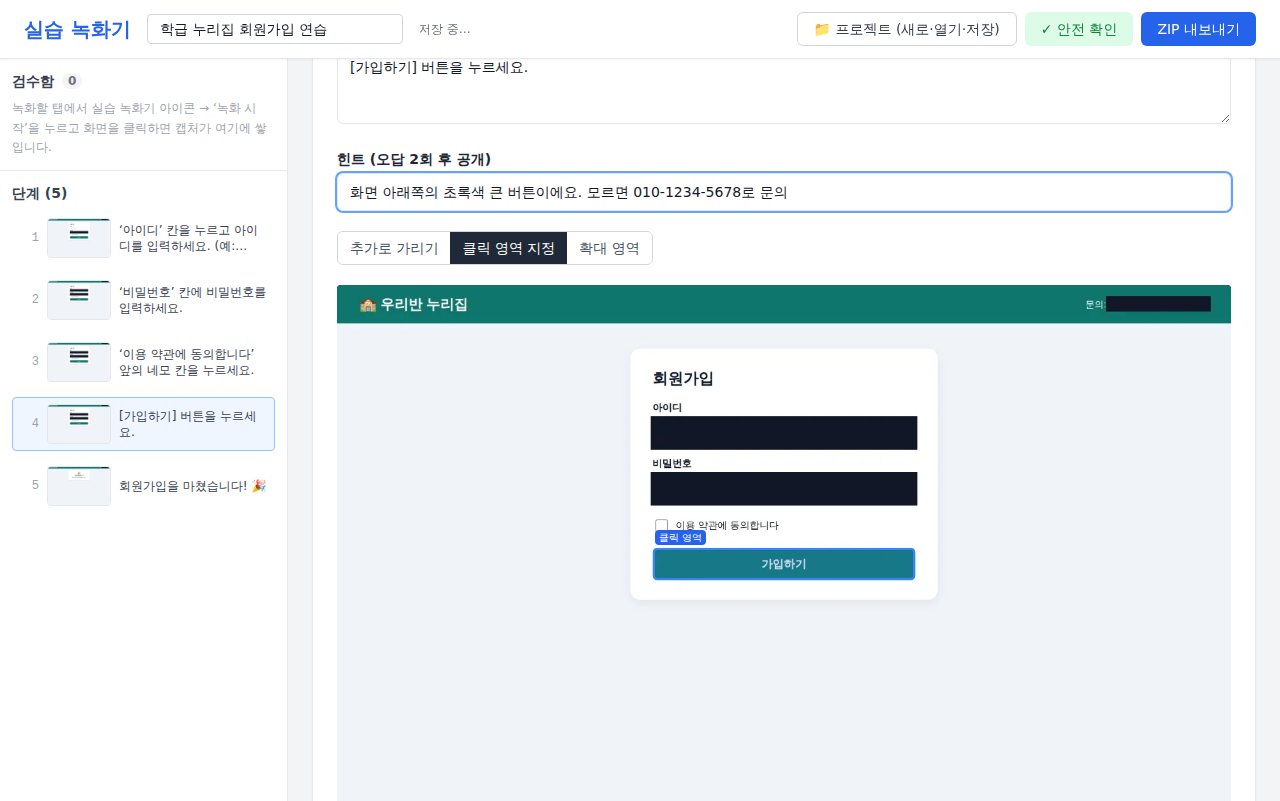Viewport: 1280px width, 801px height.
Task: Switch to 추가로 가리기 mode
Action: click(394, 248)
